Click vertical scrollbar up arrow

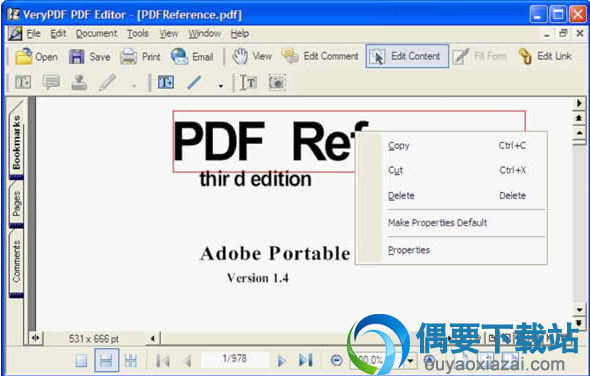579,133
